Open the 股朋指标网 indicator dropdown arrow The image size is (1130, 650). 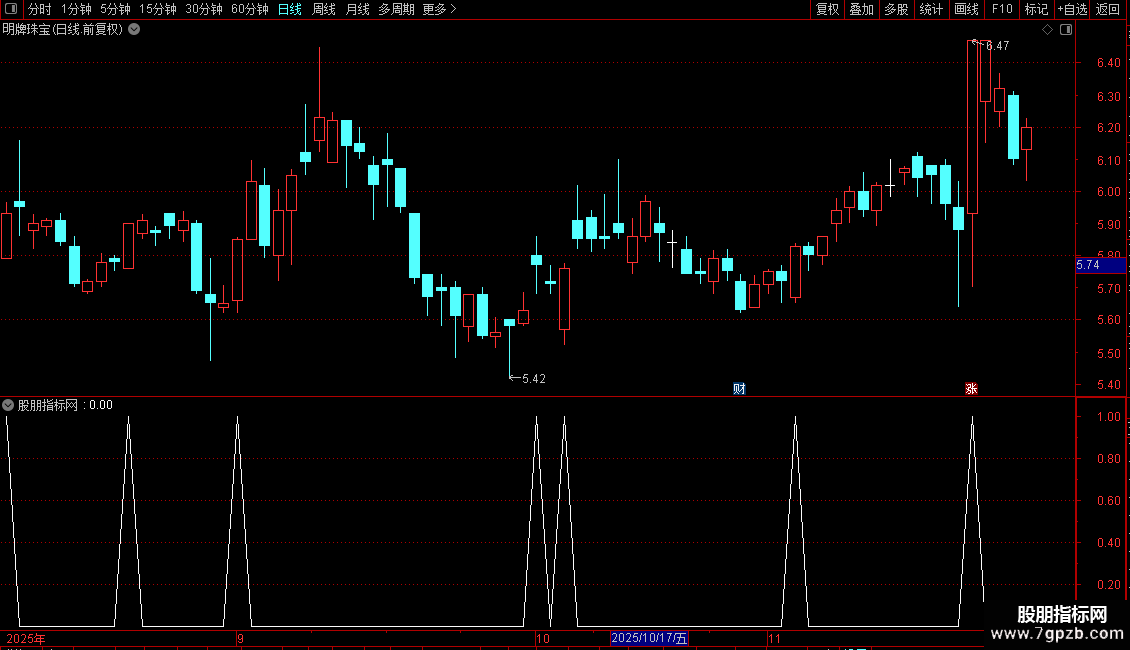8,405
